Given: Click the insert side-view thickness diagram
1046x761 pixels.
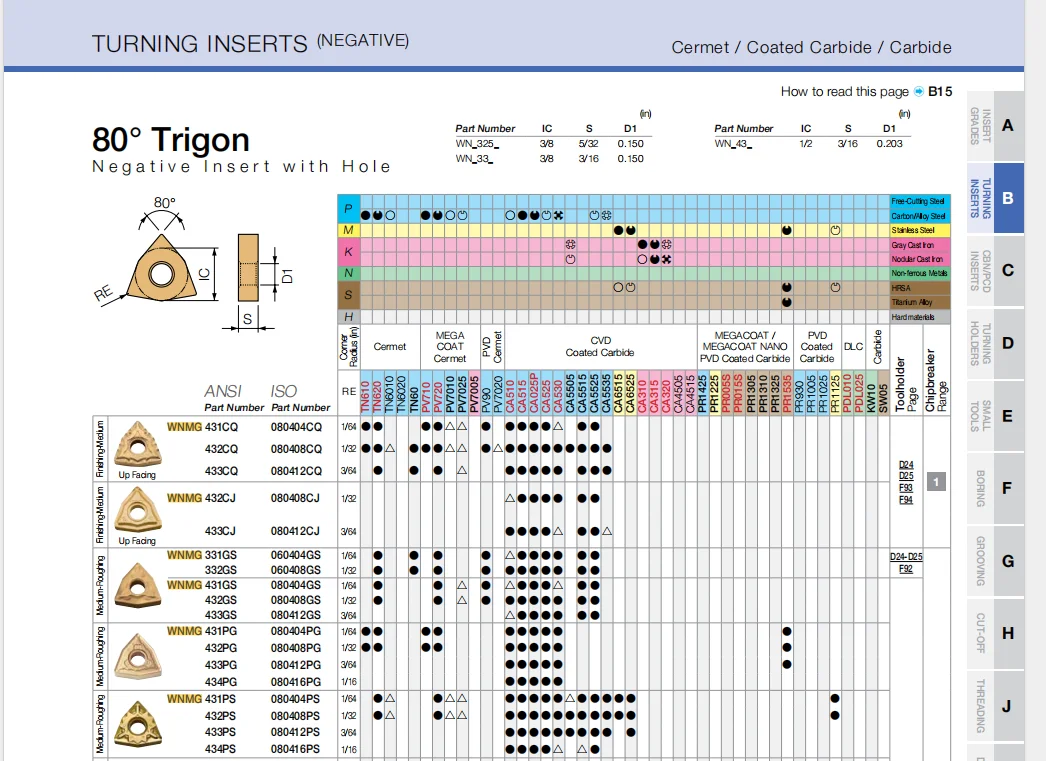Looking at the screenshot, I should coord(248,268).
